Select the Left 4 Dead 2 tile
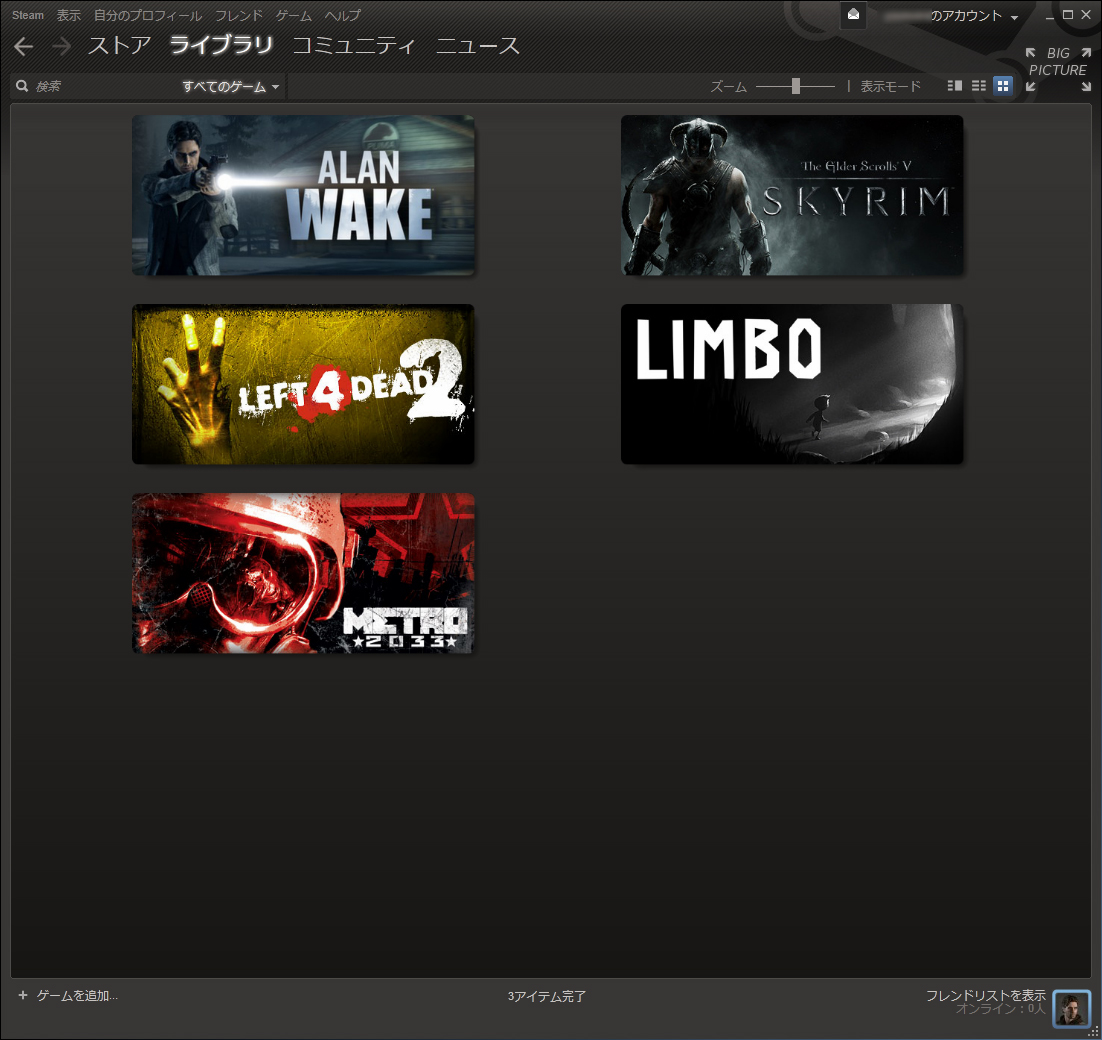The height and width of the screenshot is (1040, 1102). (303, 384)
